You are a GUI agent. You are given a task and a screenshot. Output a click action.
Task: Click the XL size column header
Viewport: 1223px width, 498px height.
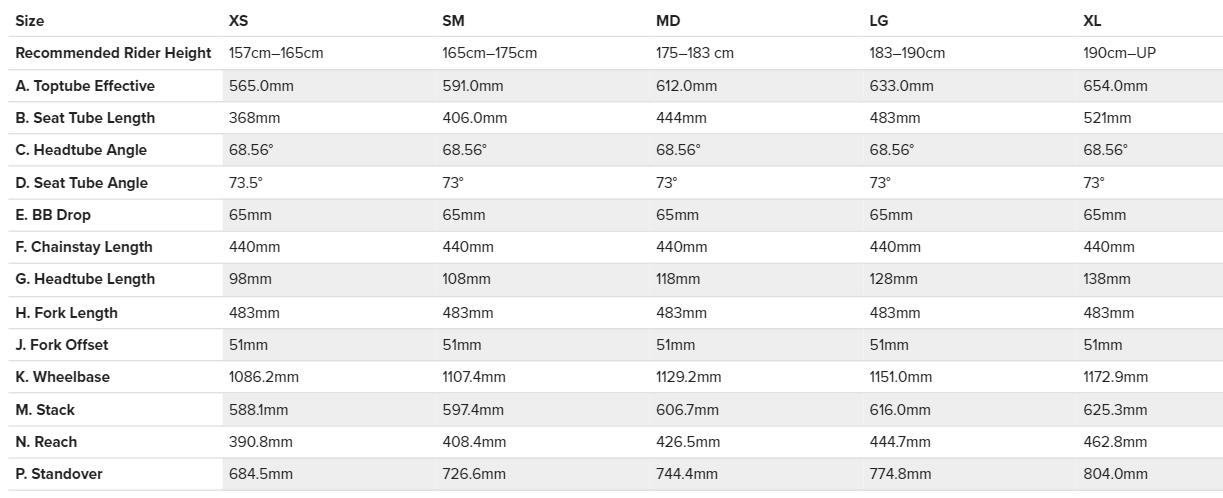point(1092,20)
